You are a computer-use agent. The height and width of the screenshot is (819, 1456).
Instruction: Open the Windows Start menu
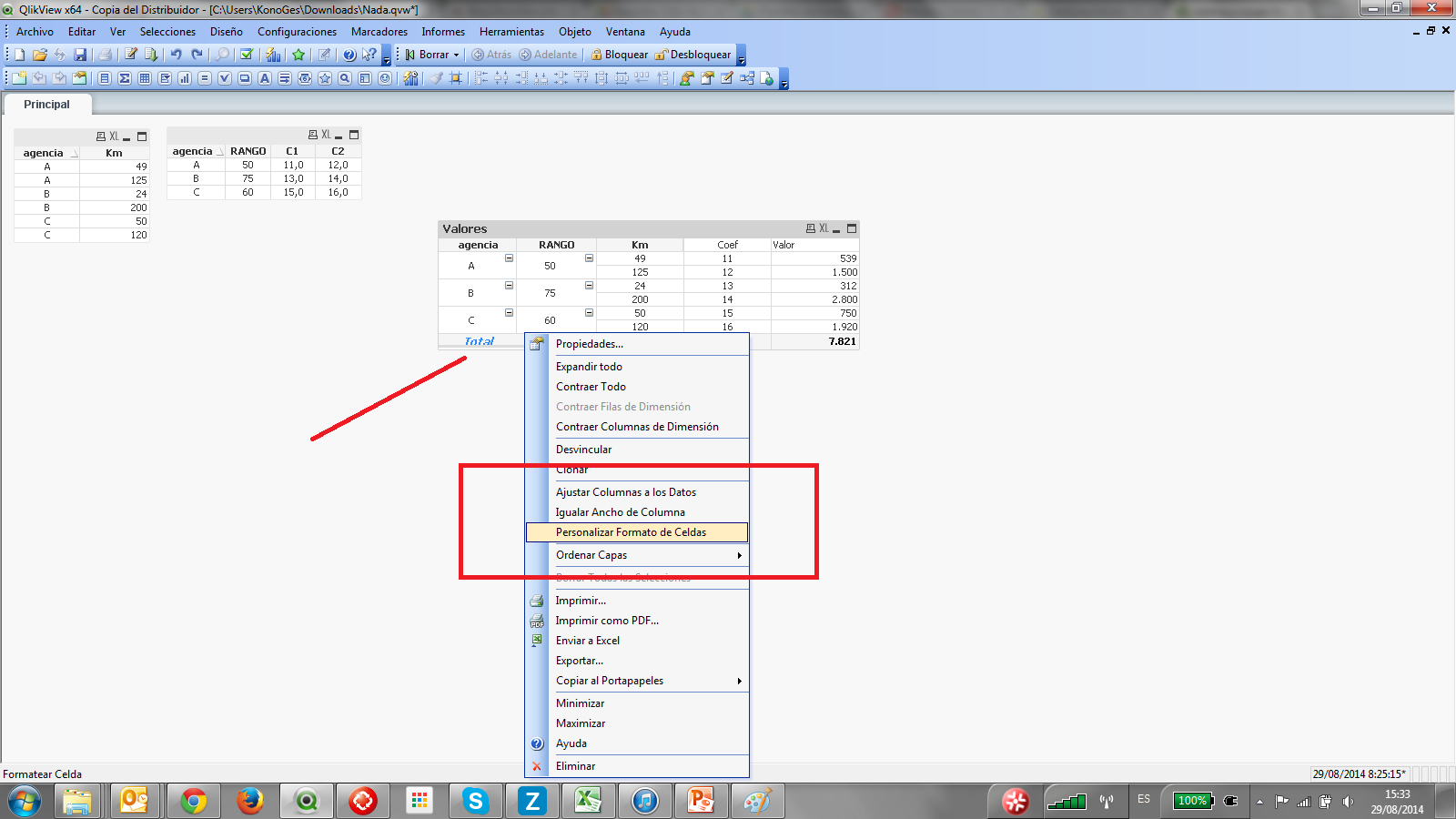pos(25,802)
